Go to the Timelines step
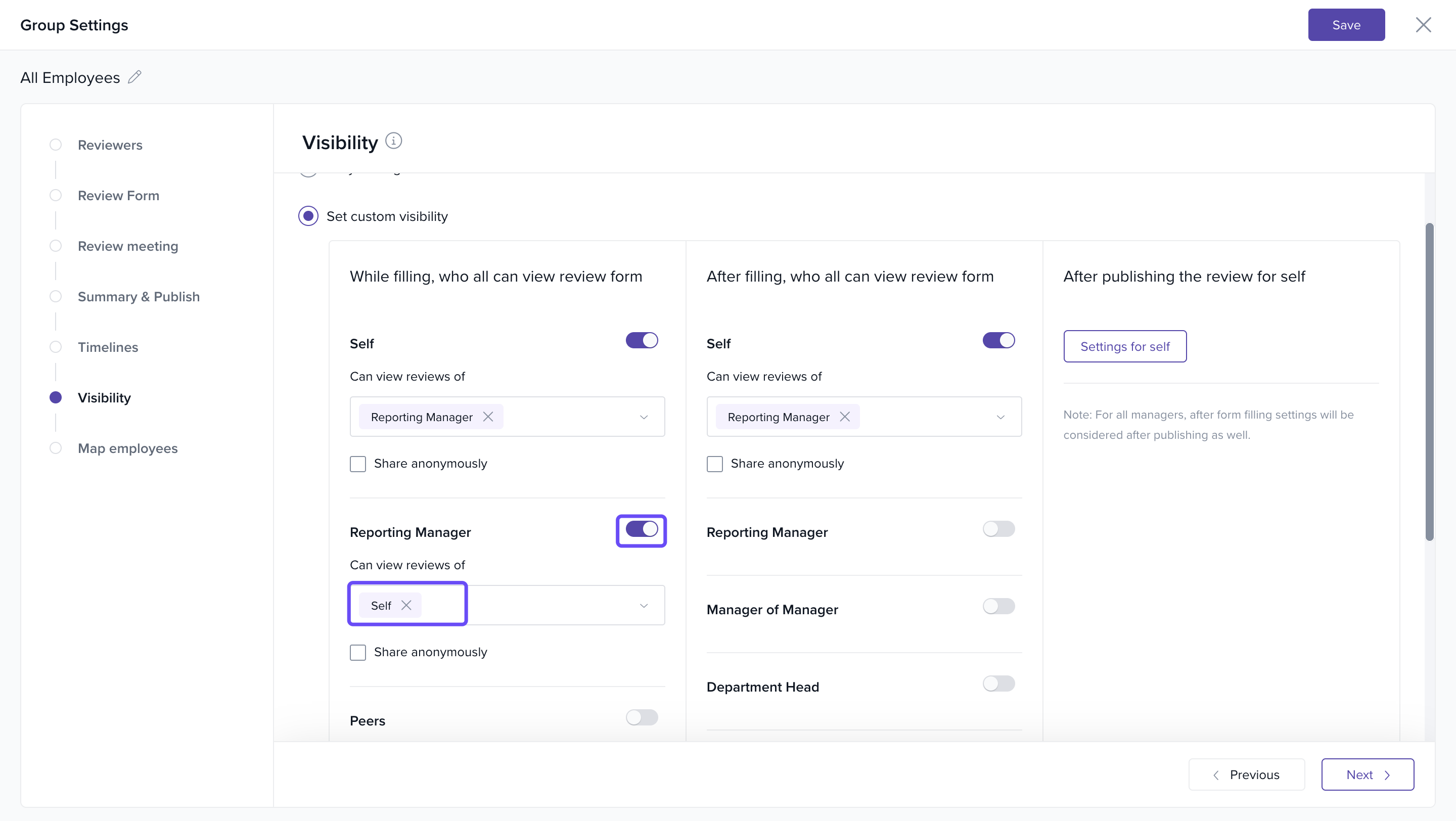This screenshot has height=821, width=1456. tap(107, 347)
